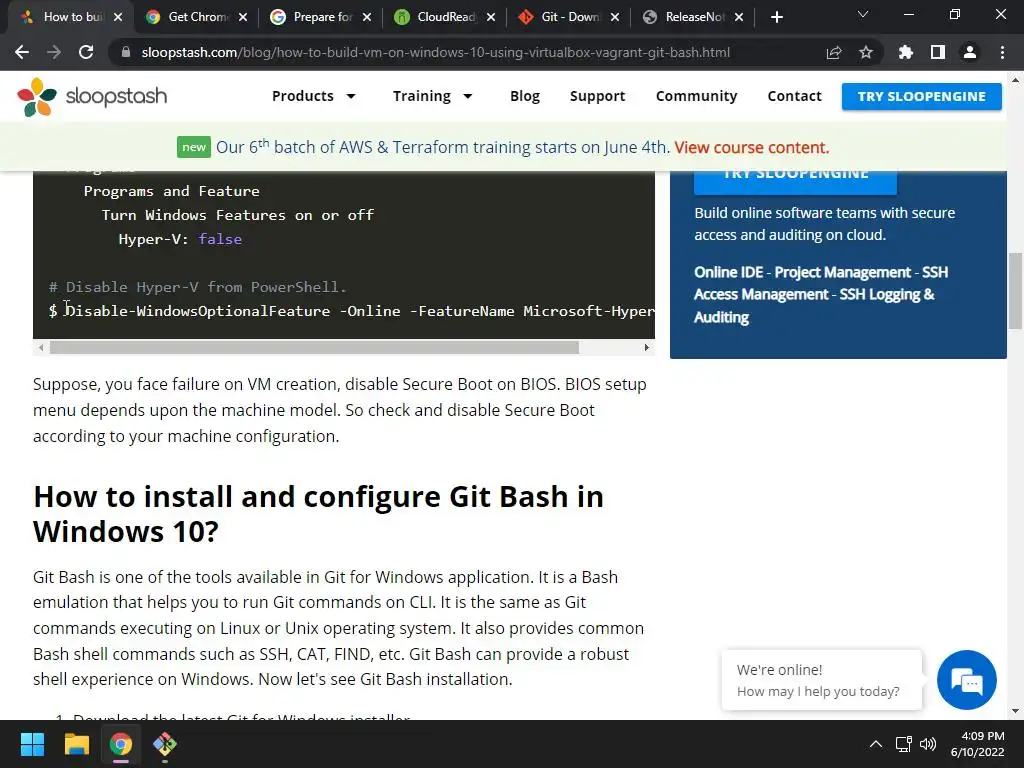Click page scrollbar down arrow

1015,711
